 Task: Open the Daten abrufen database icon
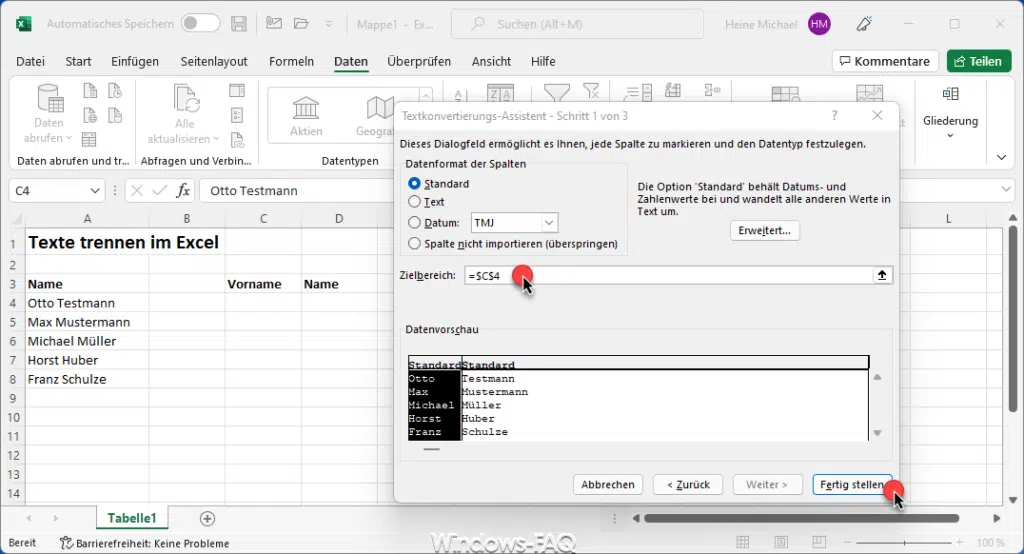point(50,99)
